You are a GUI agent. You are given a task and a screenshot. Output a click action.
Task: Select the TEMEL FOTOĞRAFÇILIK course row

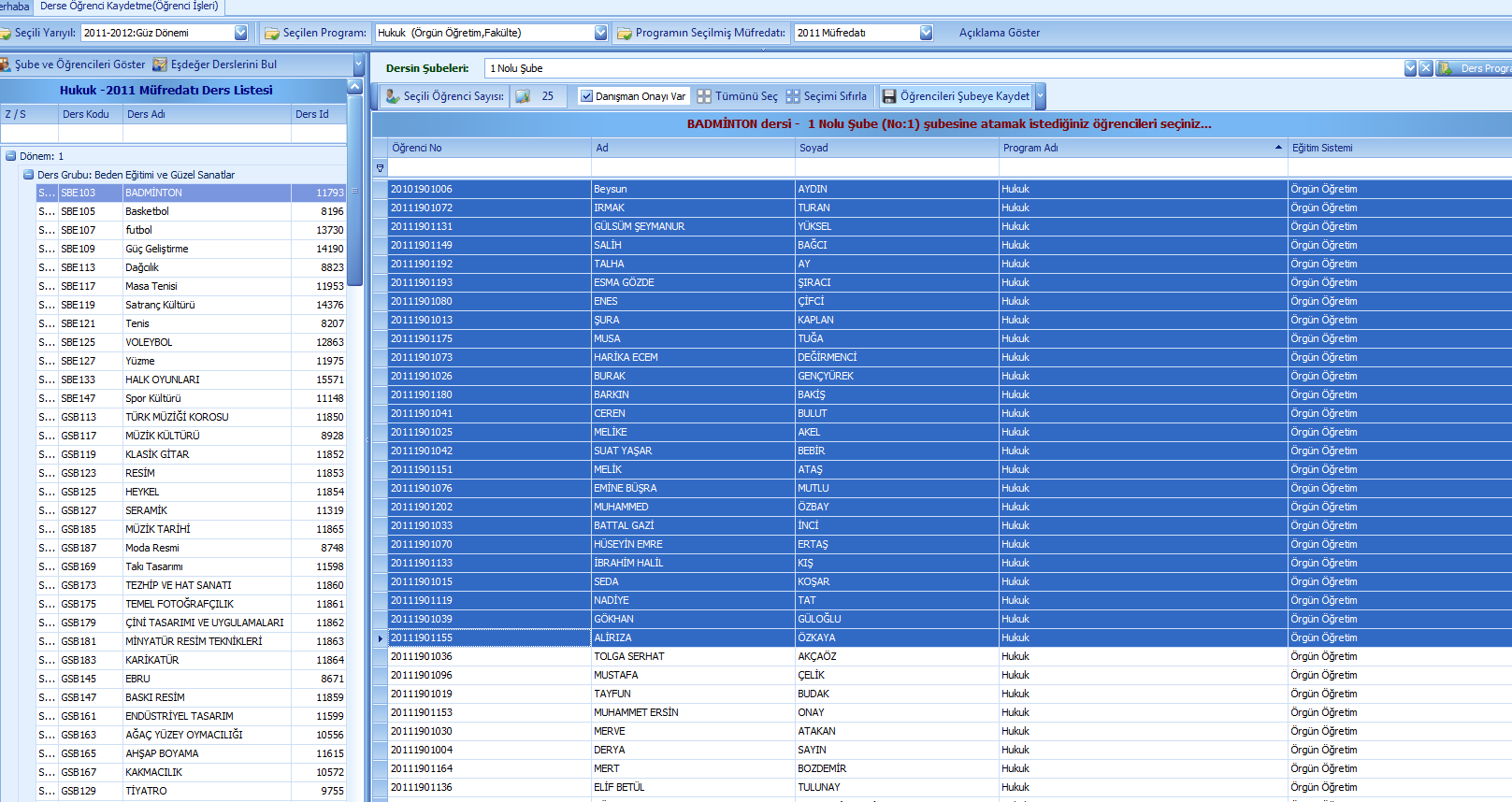click(192, 604)
